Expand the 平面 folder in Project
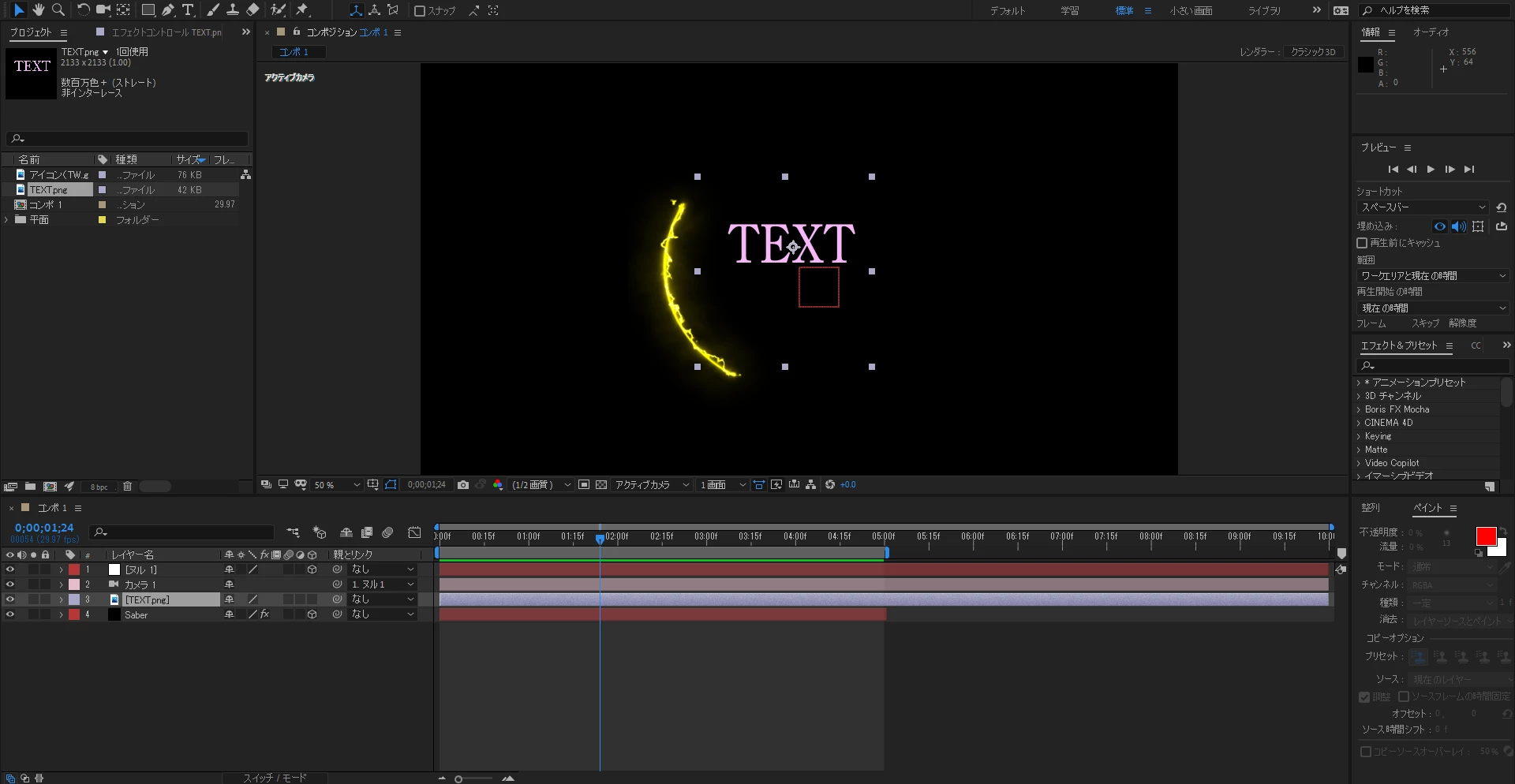 (x=6, y=220)
